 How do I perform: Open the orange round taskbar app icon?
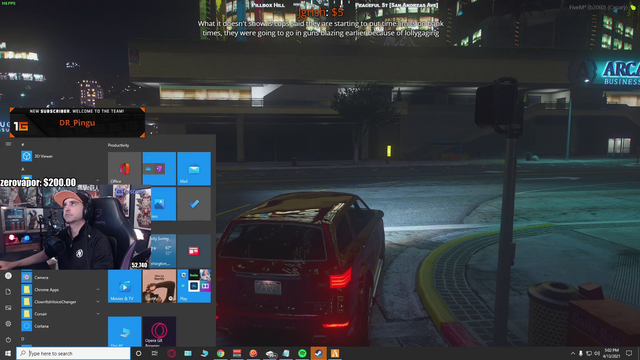(x=253, y=353)
